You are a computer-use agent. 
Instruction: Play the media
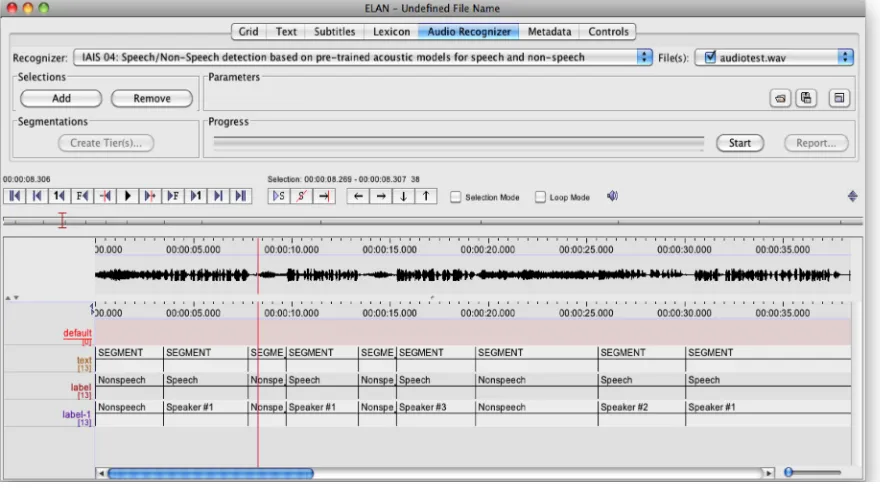pyautogui.click(x=127, y=196)
